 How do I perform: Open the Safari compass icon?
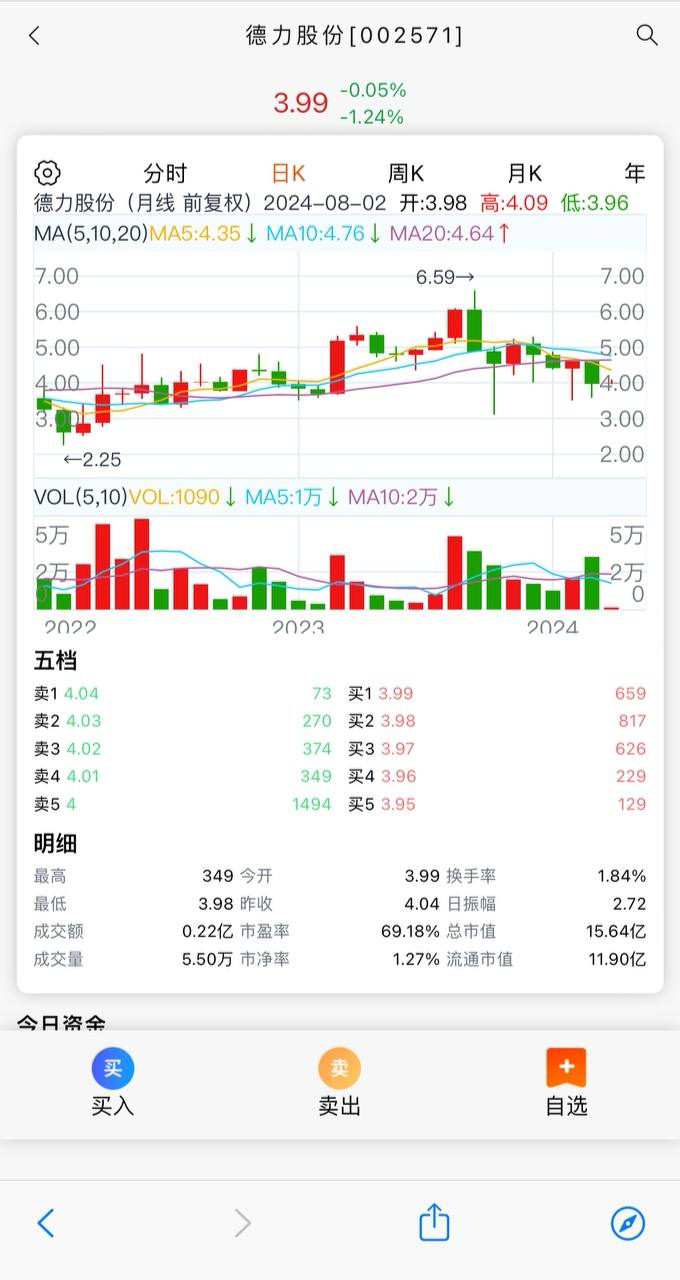point(627,1222)
